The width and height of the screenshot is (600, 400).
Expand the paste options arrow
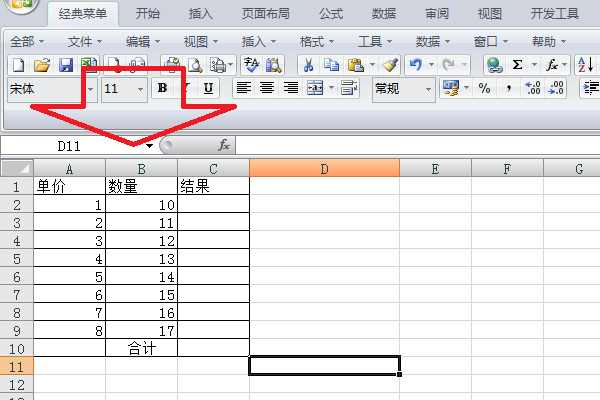(372, 65)
